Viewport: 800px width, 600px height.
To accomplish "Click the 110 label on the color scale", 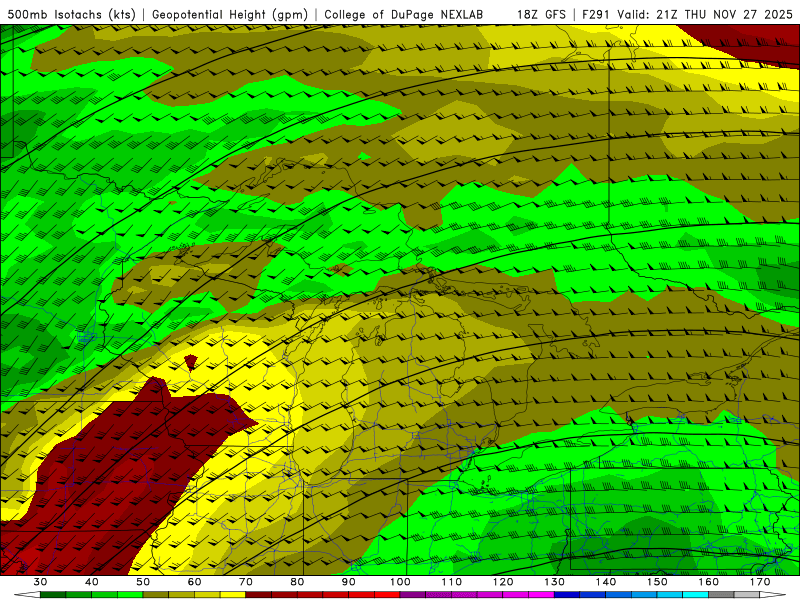I will click(x=452, y=582).
